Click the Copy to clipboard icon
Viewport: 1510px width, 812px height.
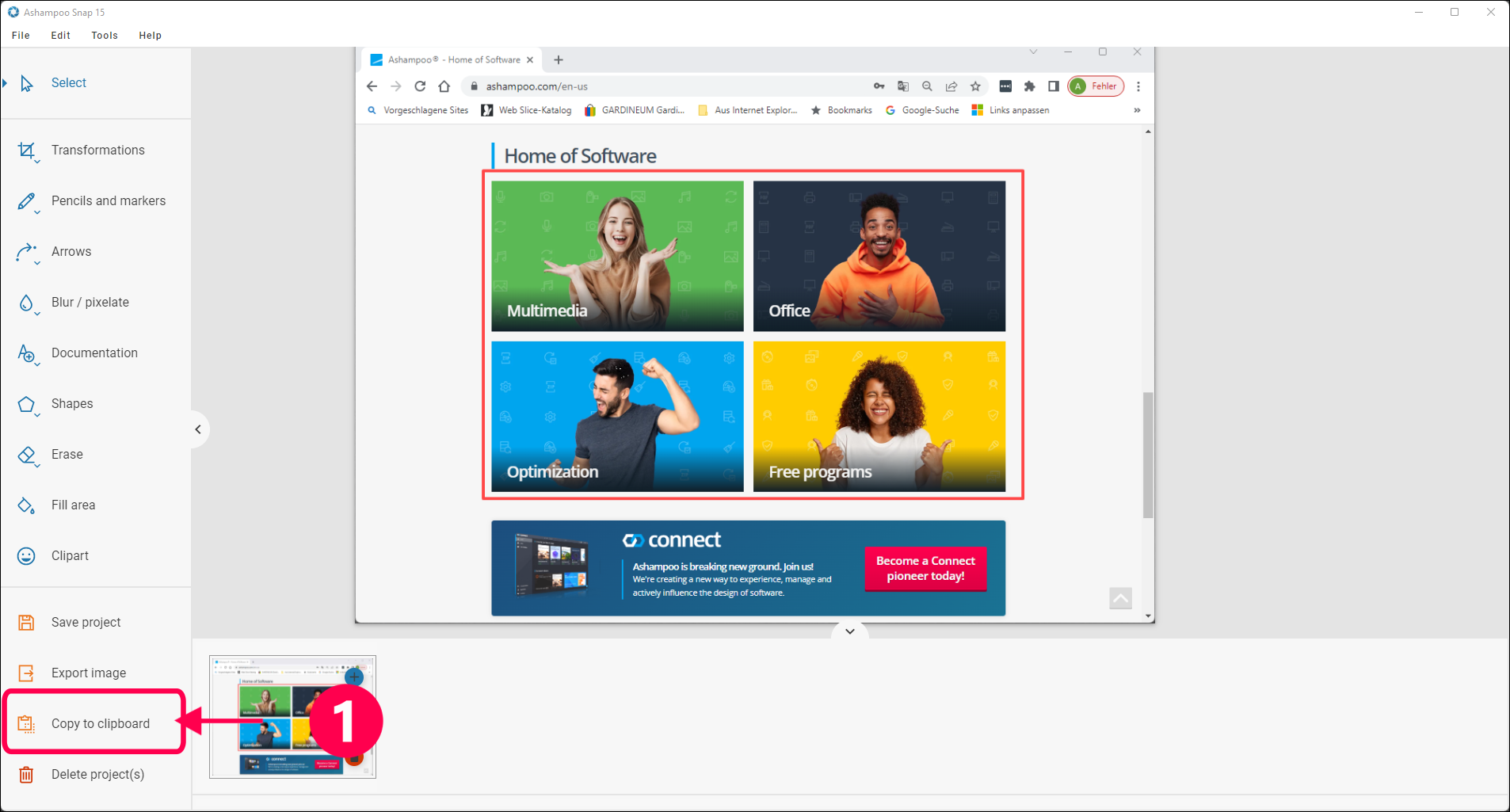click(26, 724)
